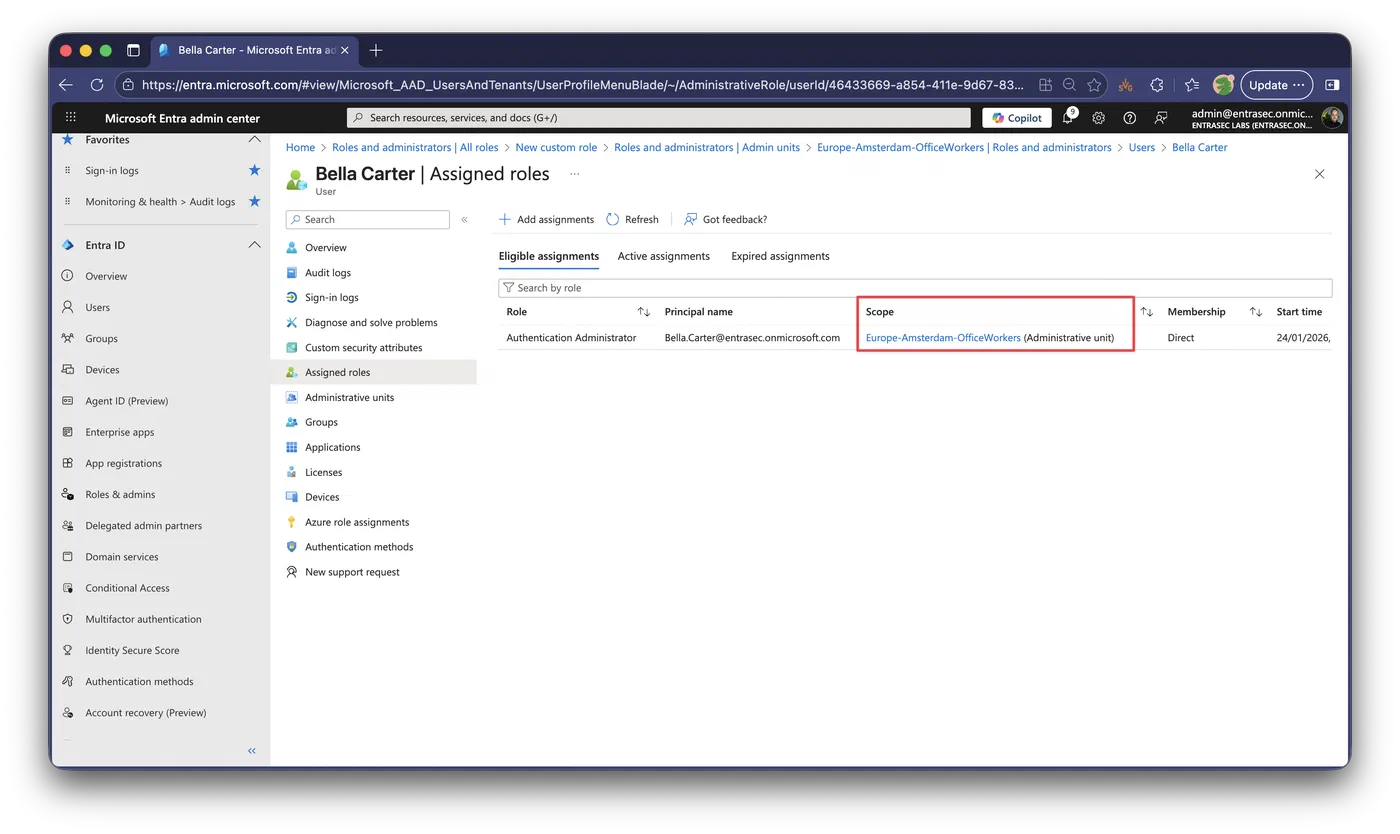Open Users breadcrumb link

(1141, 147)
